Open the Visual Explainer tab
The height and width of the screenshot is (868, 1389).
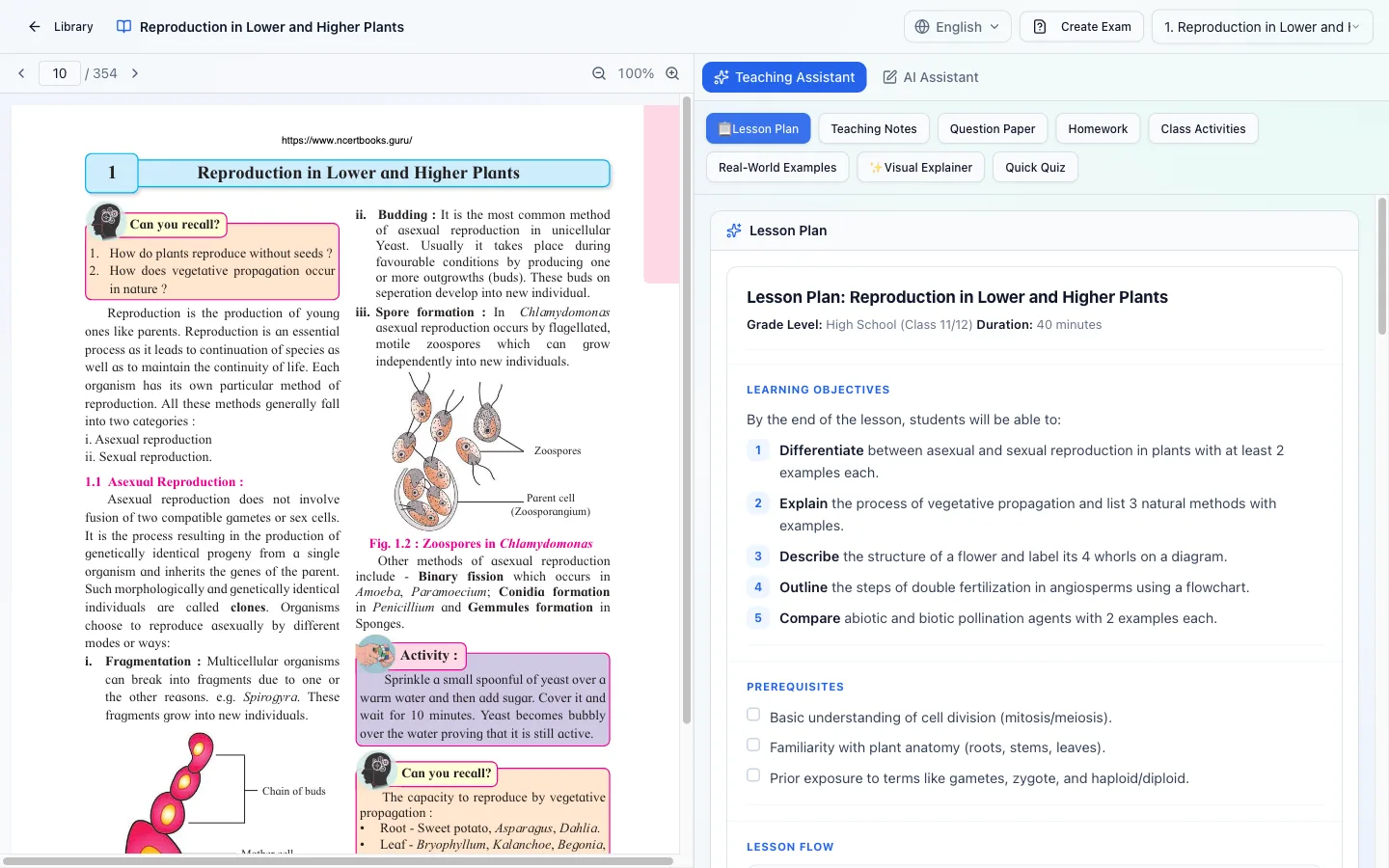(921, 167)
